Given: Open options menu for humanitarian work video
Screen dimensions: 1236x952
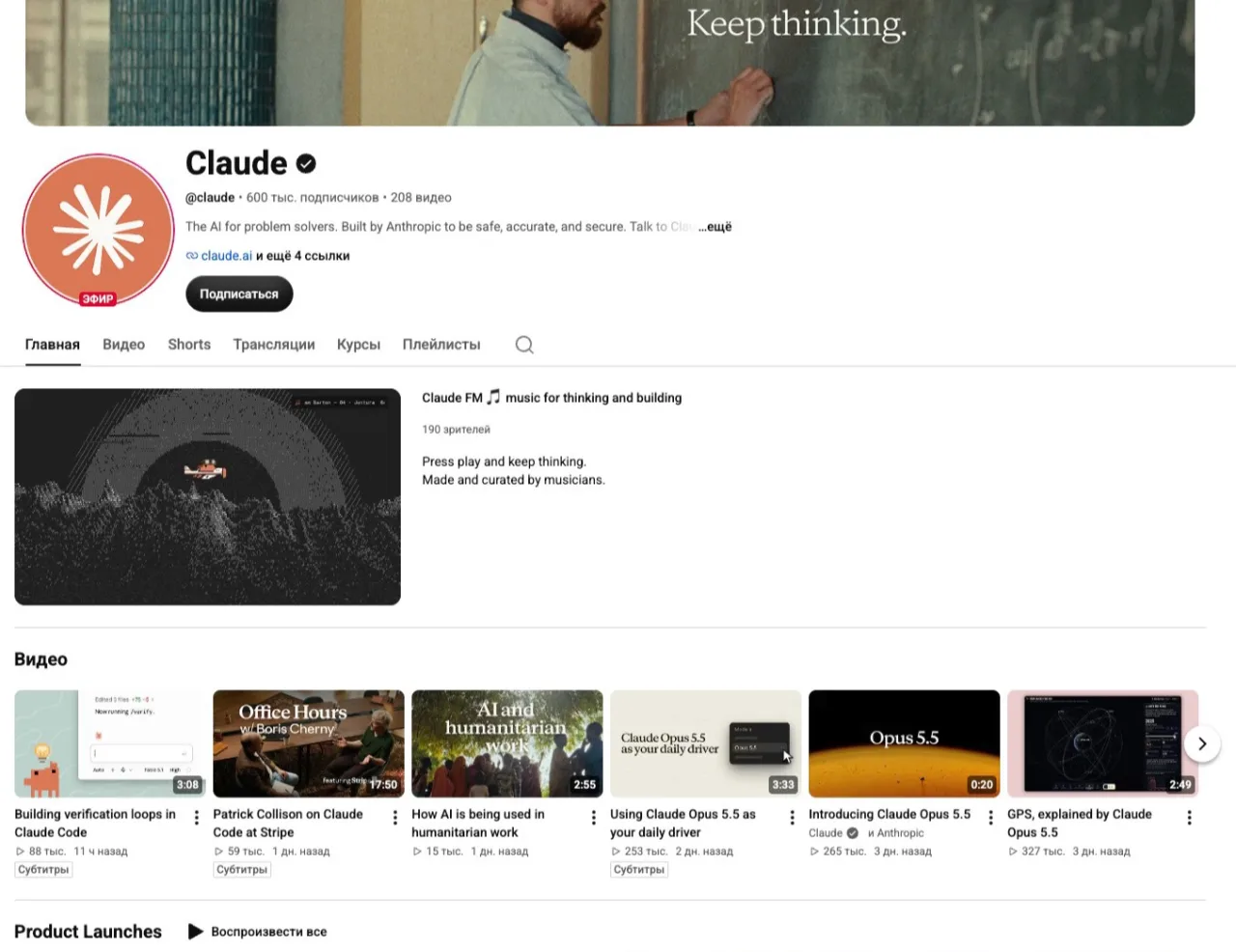Looking at the screenshot, I should [x=594, y=818].
